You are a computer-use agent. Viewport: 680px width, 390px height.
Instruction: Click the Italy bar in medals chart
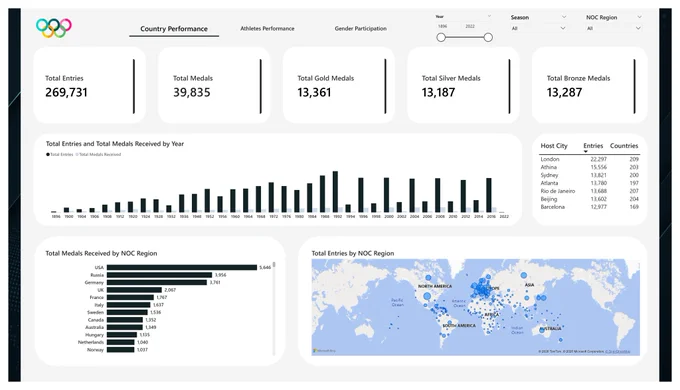[129, 305]
